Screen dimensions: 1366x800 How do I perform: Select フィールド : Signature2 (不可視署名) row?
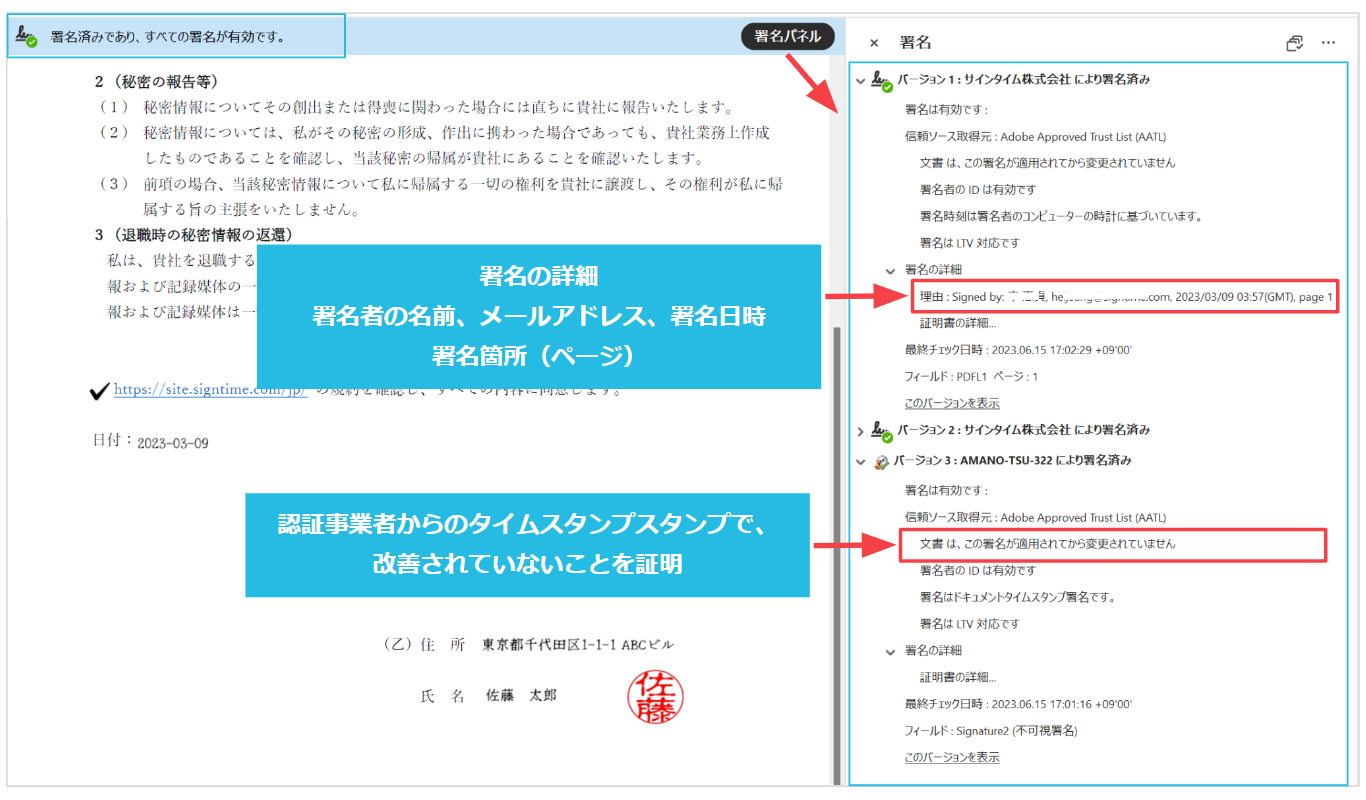point(990,731)
